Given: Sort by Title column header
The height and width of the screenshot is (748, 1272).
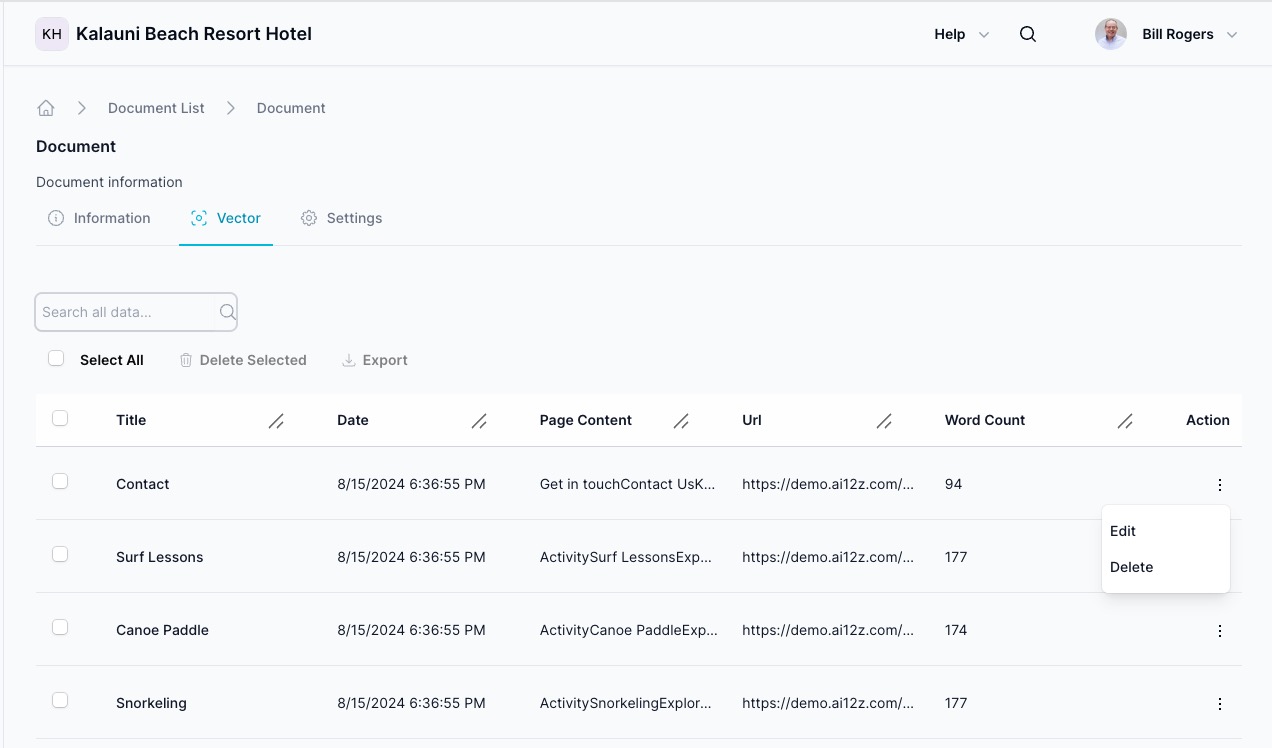Looking at the screenshot, I should [x=131, y=420].
